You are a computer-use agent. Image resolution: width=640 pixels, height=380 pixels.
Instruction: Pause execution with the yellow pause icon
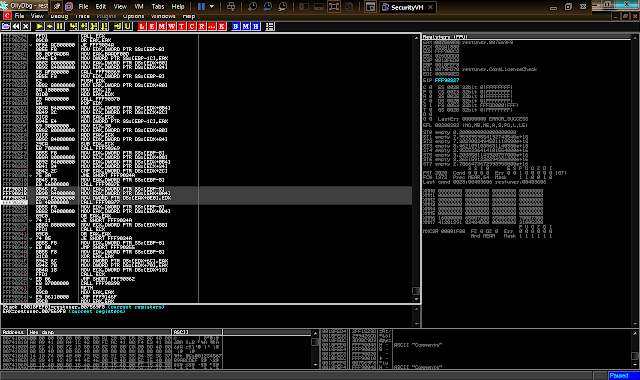[x=60, y=26]
